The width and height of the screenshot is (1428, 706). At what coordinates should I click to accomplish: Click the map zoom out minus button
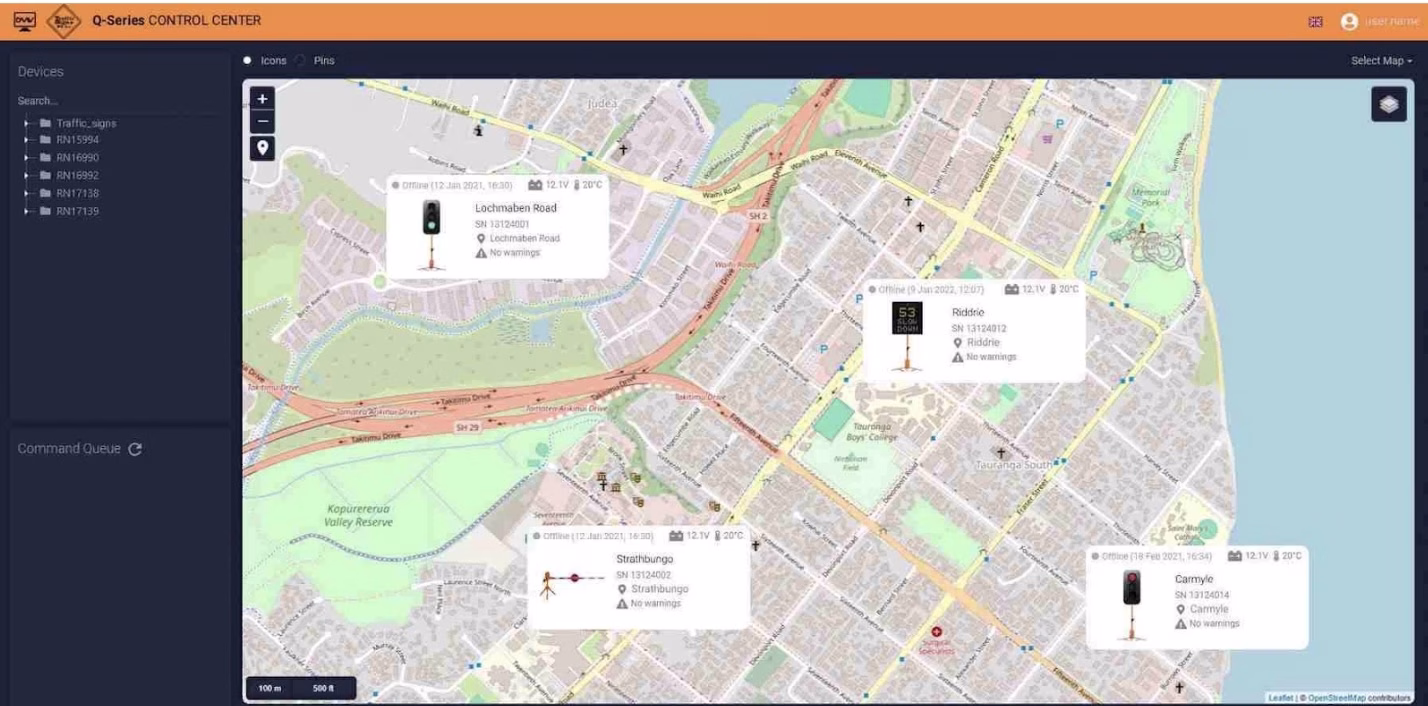point(263,122)
